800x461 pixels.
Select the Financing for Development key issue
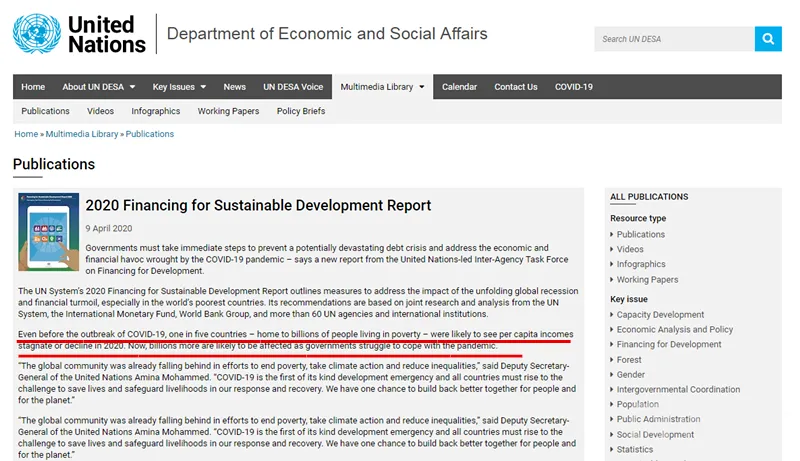(x=669, y=344)
